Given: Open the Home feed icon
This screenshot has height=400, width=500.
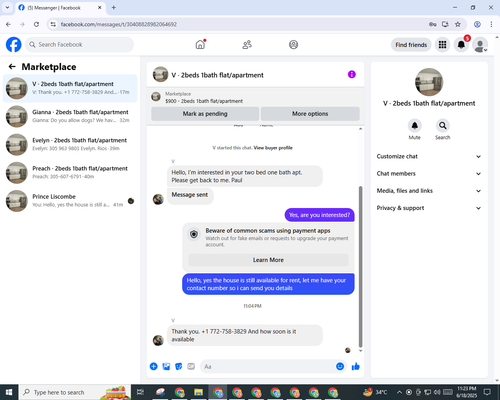Looking at the screenshot, I should [200, 44].
